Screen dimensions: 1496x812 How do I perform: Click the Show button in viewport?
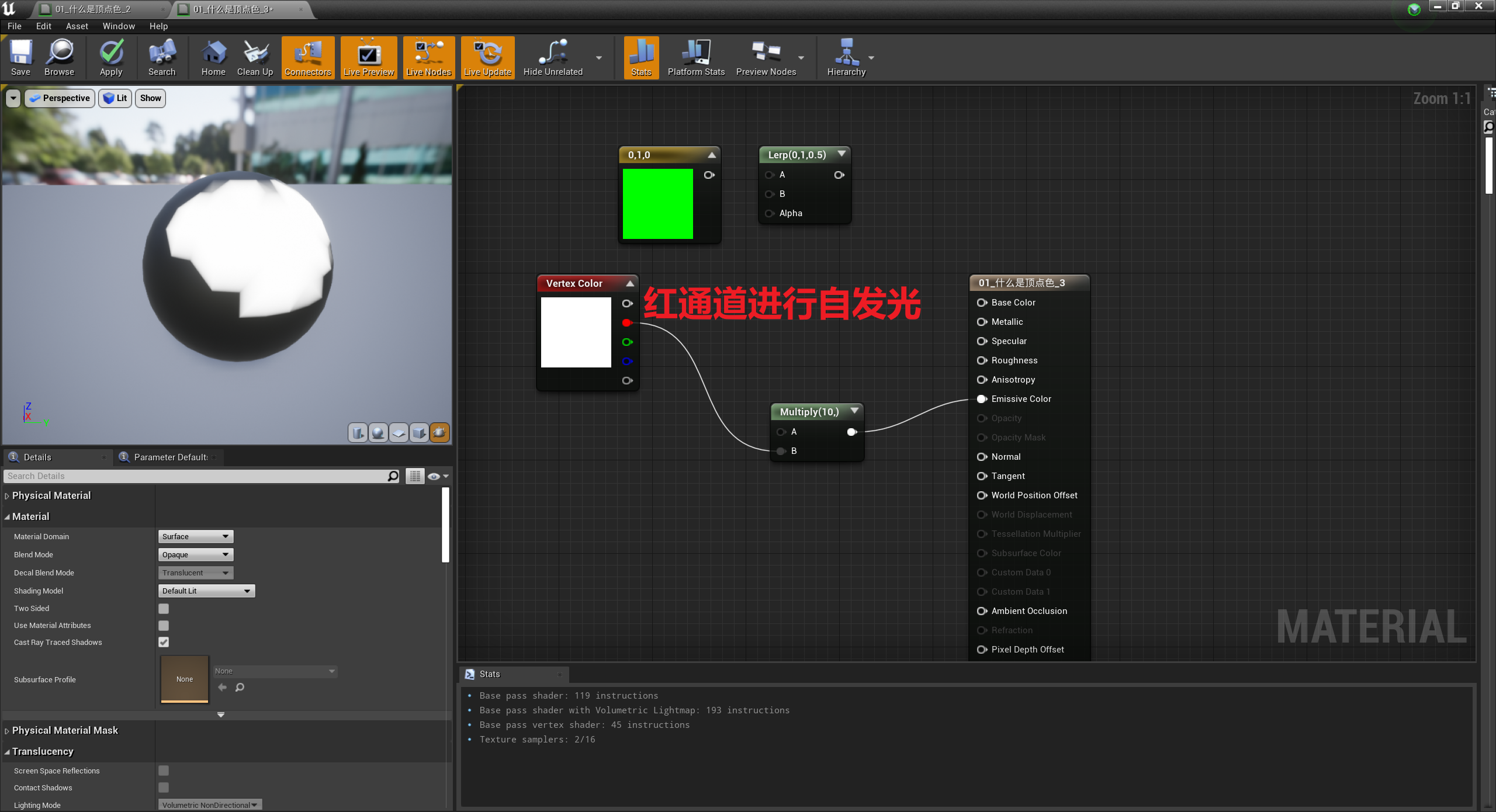coord(150,98)
